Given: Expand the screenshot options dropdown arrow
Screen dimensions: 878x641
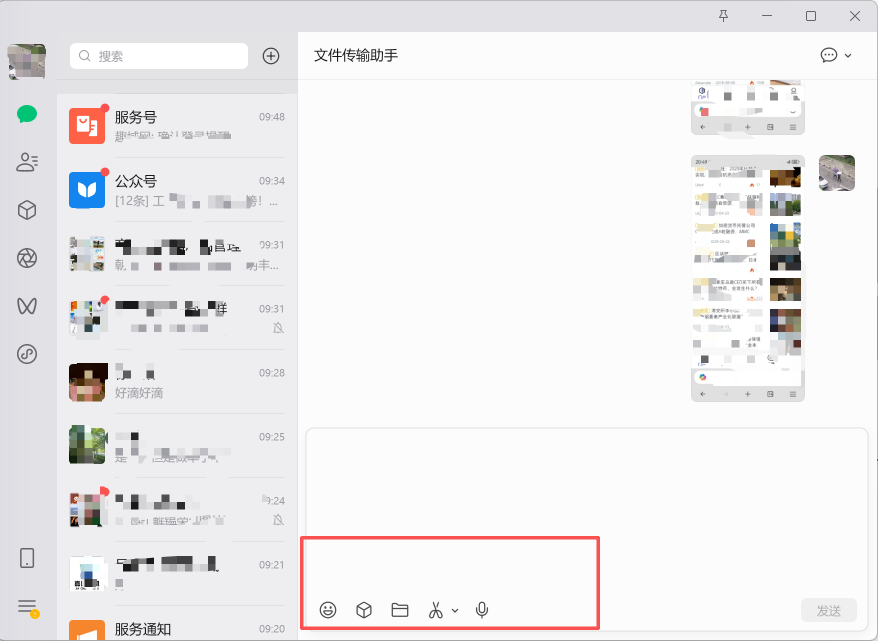Looking at the screenshot, I should [455, 611].
